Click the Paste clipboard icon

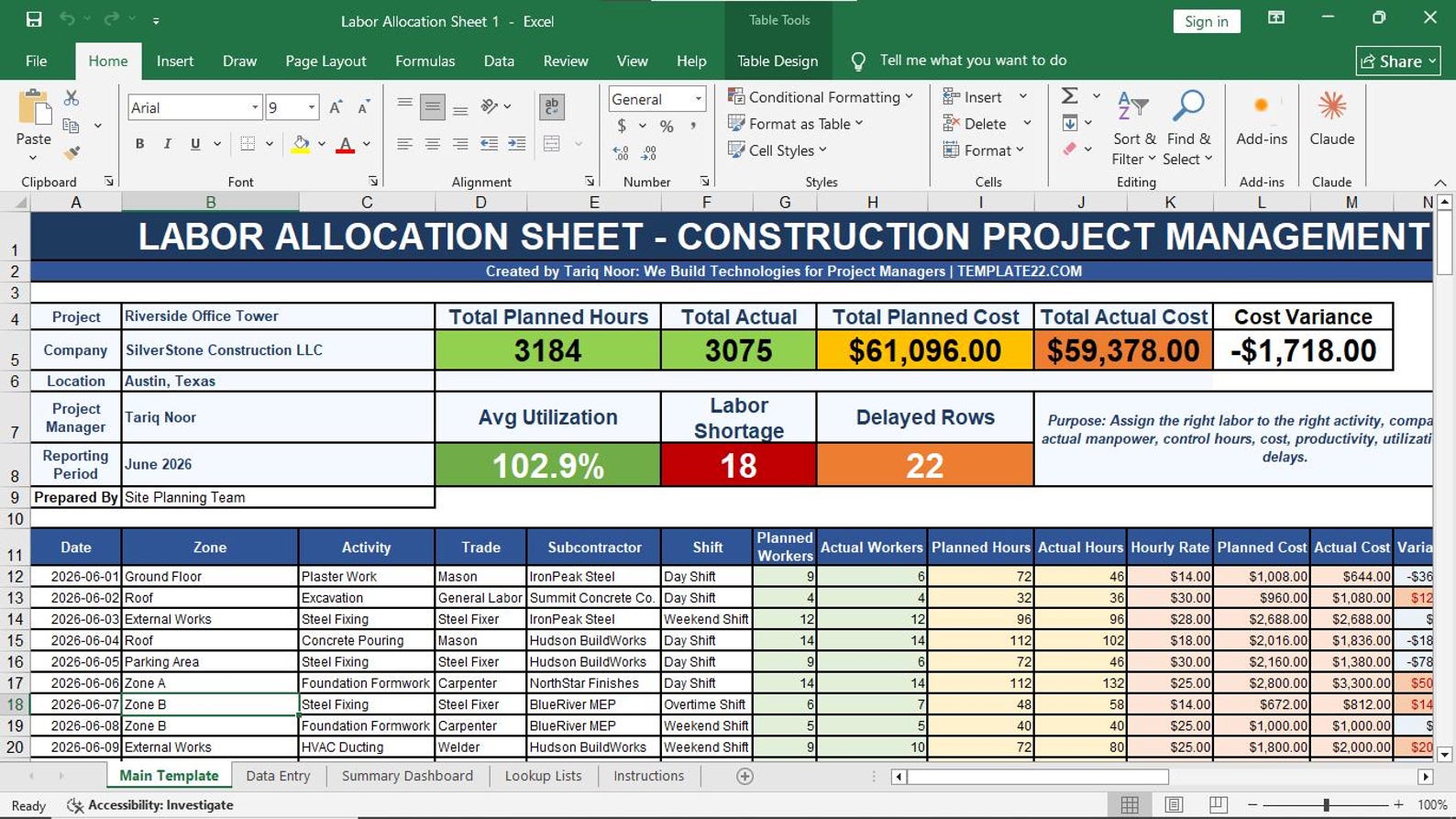point(34,107)
